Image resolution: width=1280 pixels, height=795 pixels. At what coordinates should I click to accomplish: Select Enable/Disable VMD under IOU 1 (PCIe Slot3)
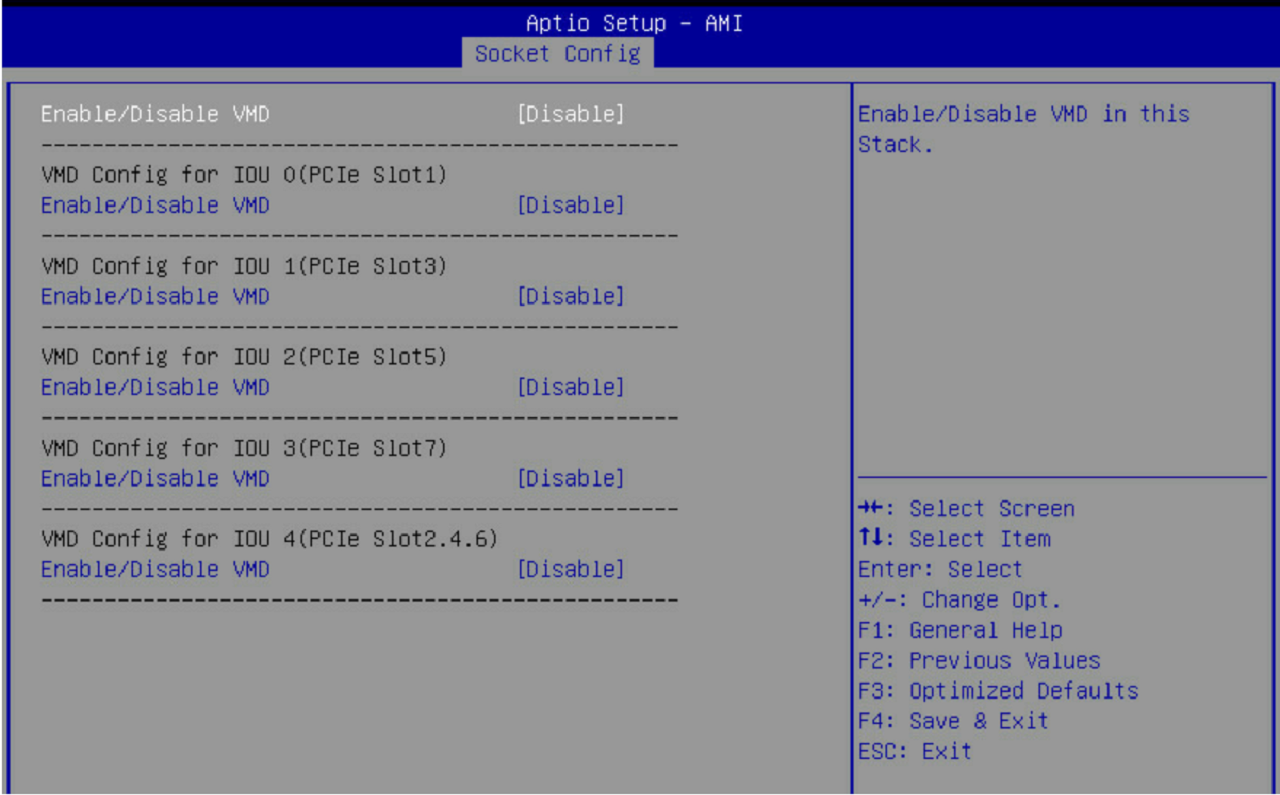pyautogui.click(x=155, y=296)
